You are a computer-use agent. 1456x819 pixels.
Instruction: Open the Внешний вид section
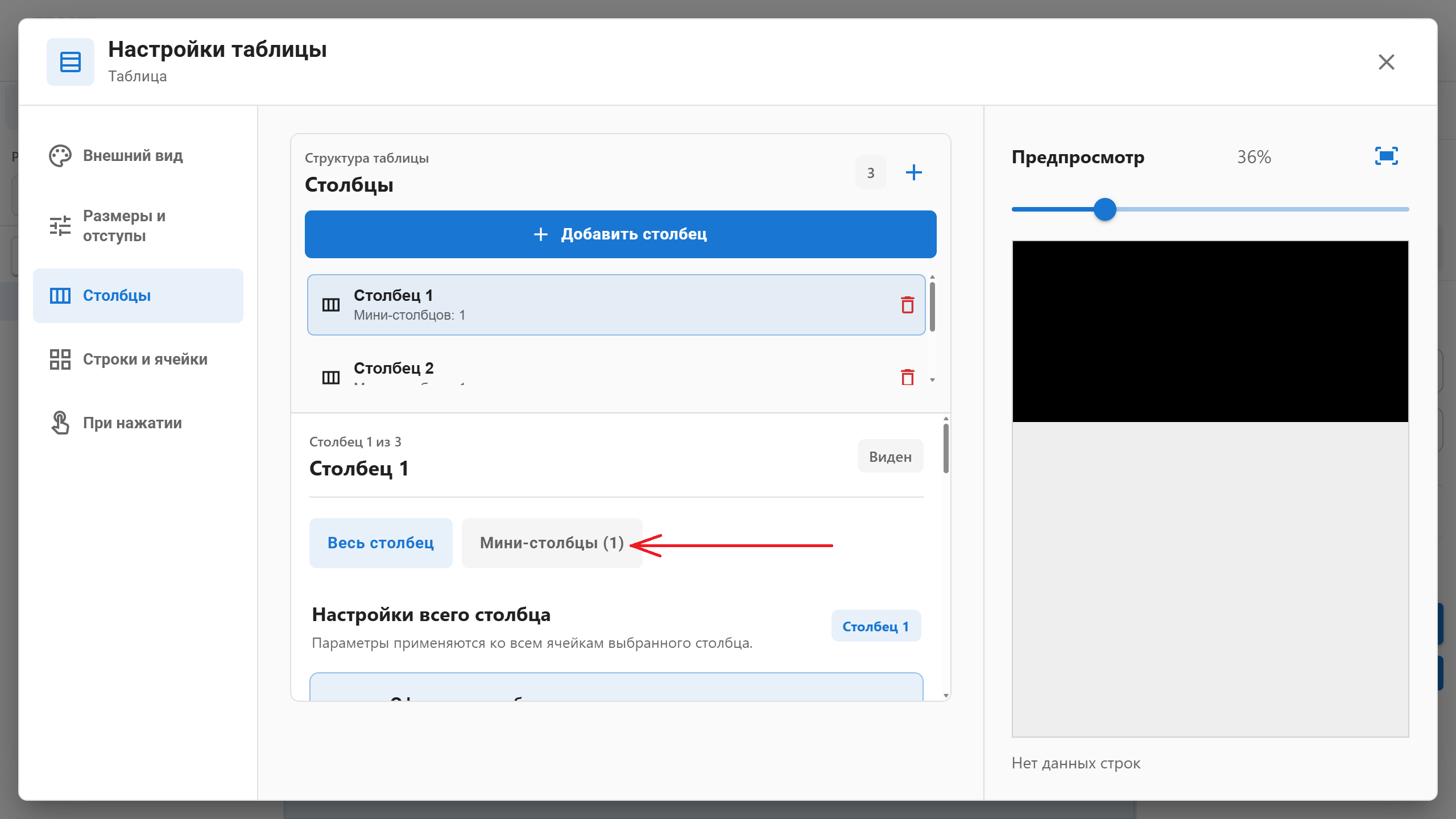(138, 156)
